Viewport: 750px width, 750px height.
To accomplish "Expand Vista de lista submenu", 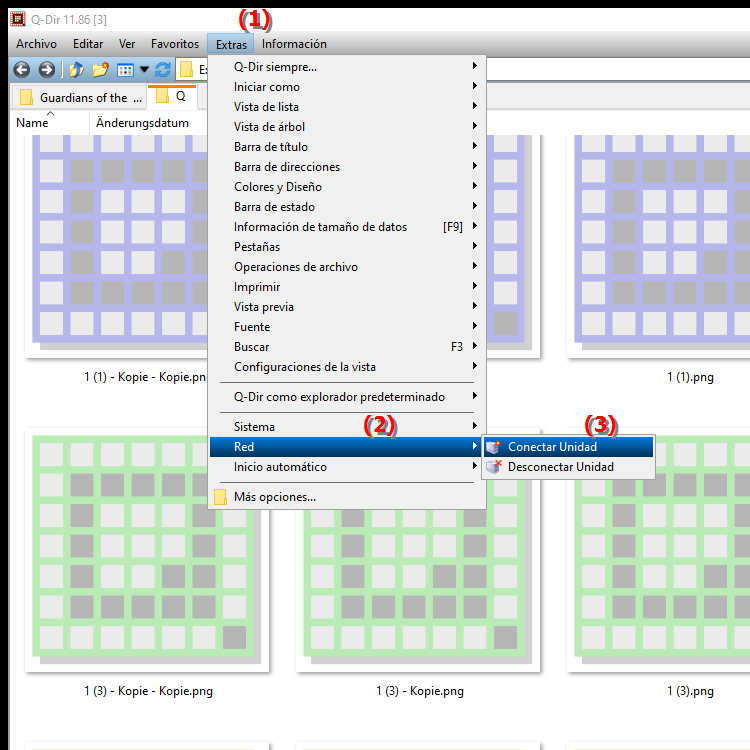I will tap(348, 107).
